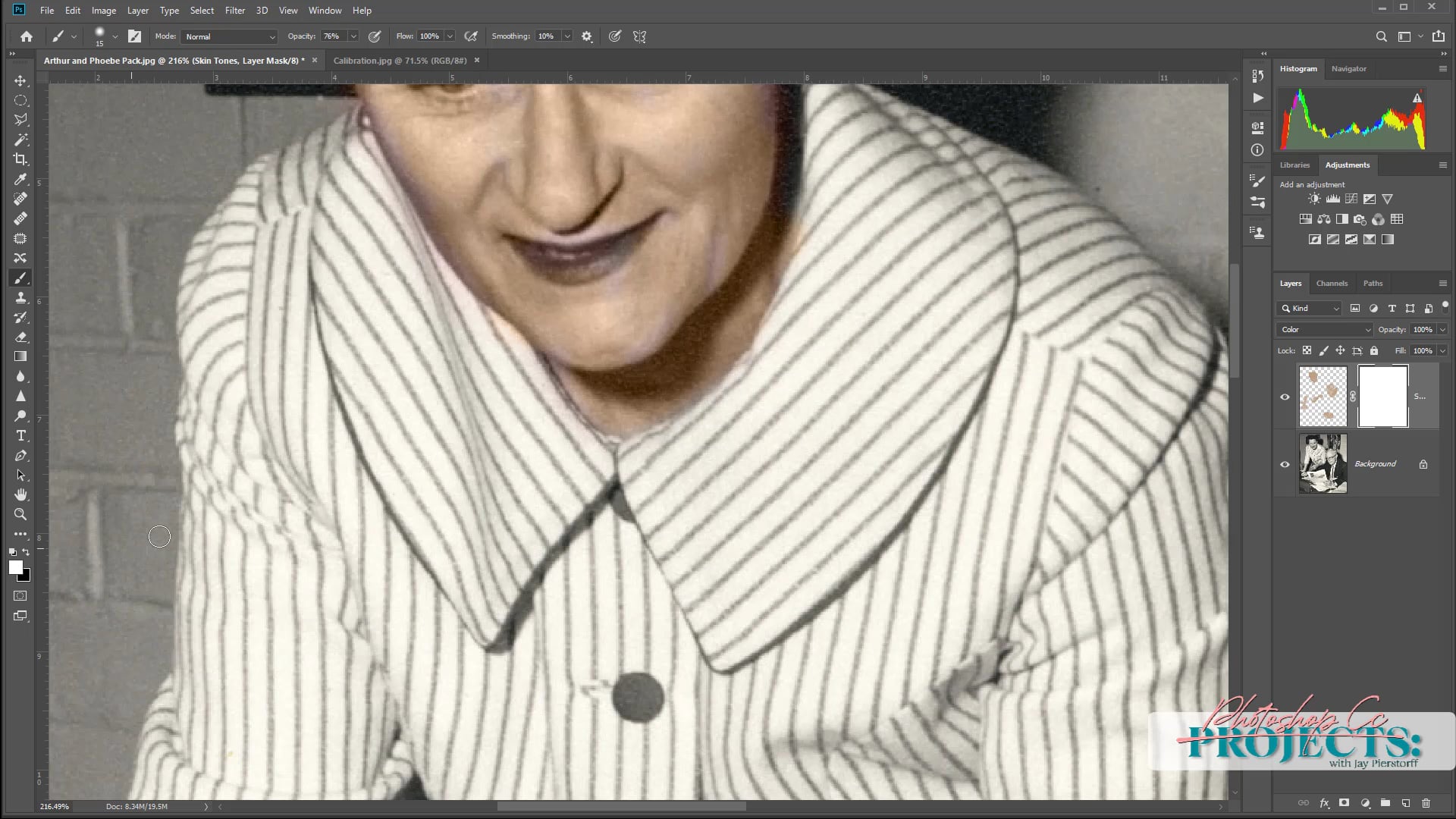
Task: Switch to the Channels tab
Action: (1332, 283)
